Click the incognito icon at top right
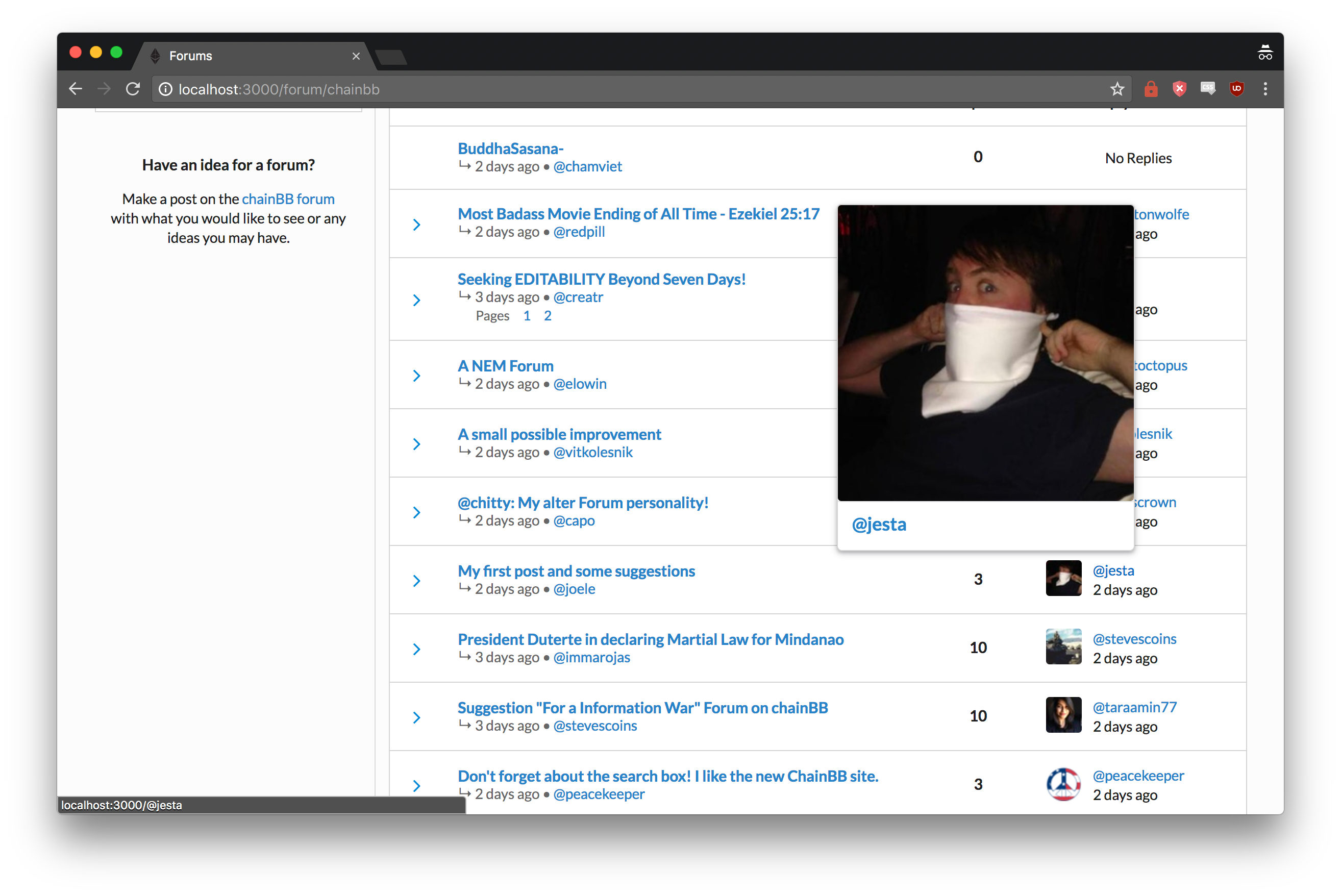Screen dimensions: 1341x896 [x=1264, y=53]
